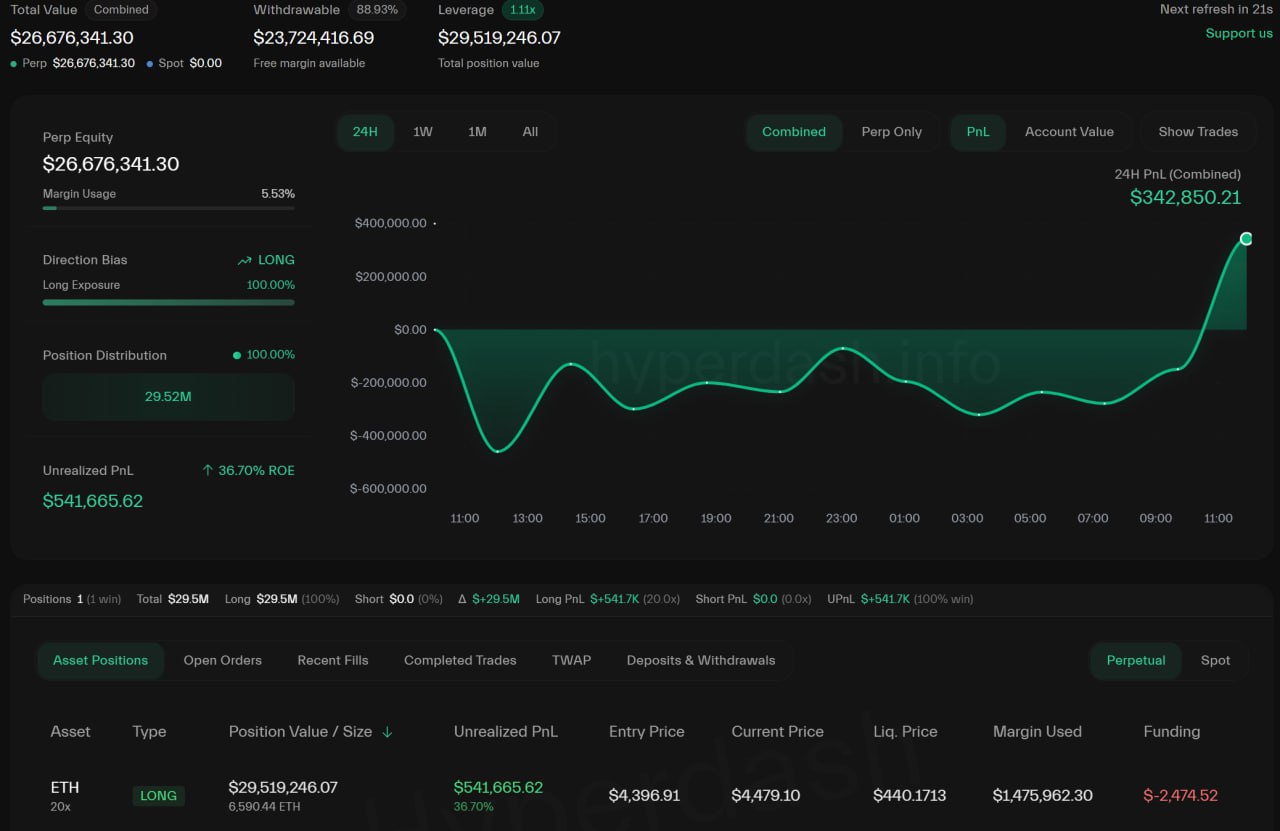The height and width of the screenshot is (831, 1280).
Task: Click the green LONG badge in ETH row
Action: (158, 796)
